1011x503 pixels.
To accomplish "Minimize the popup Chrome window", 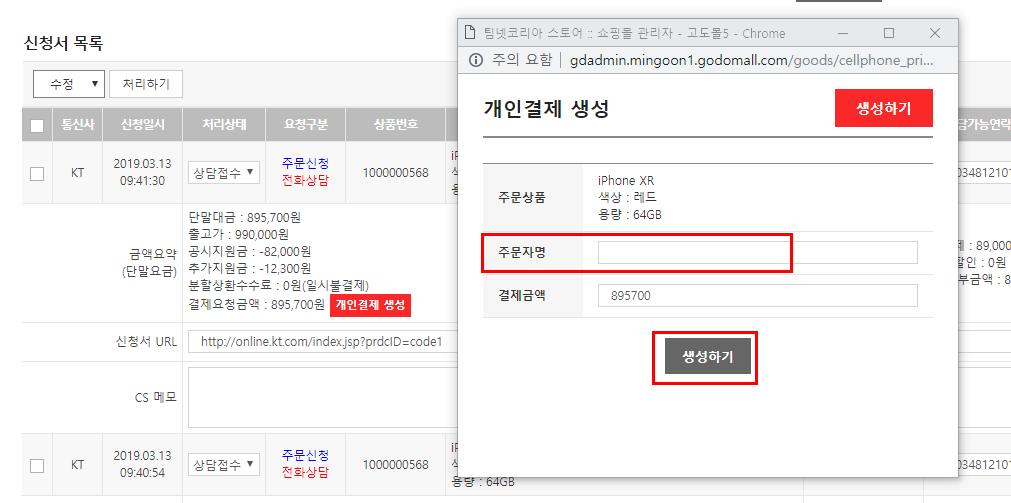I will pos(843,33).
